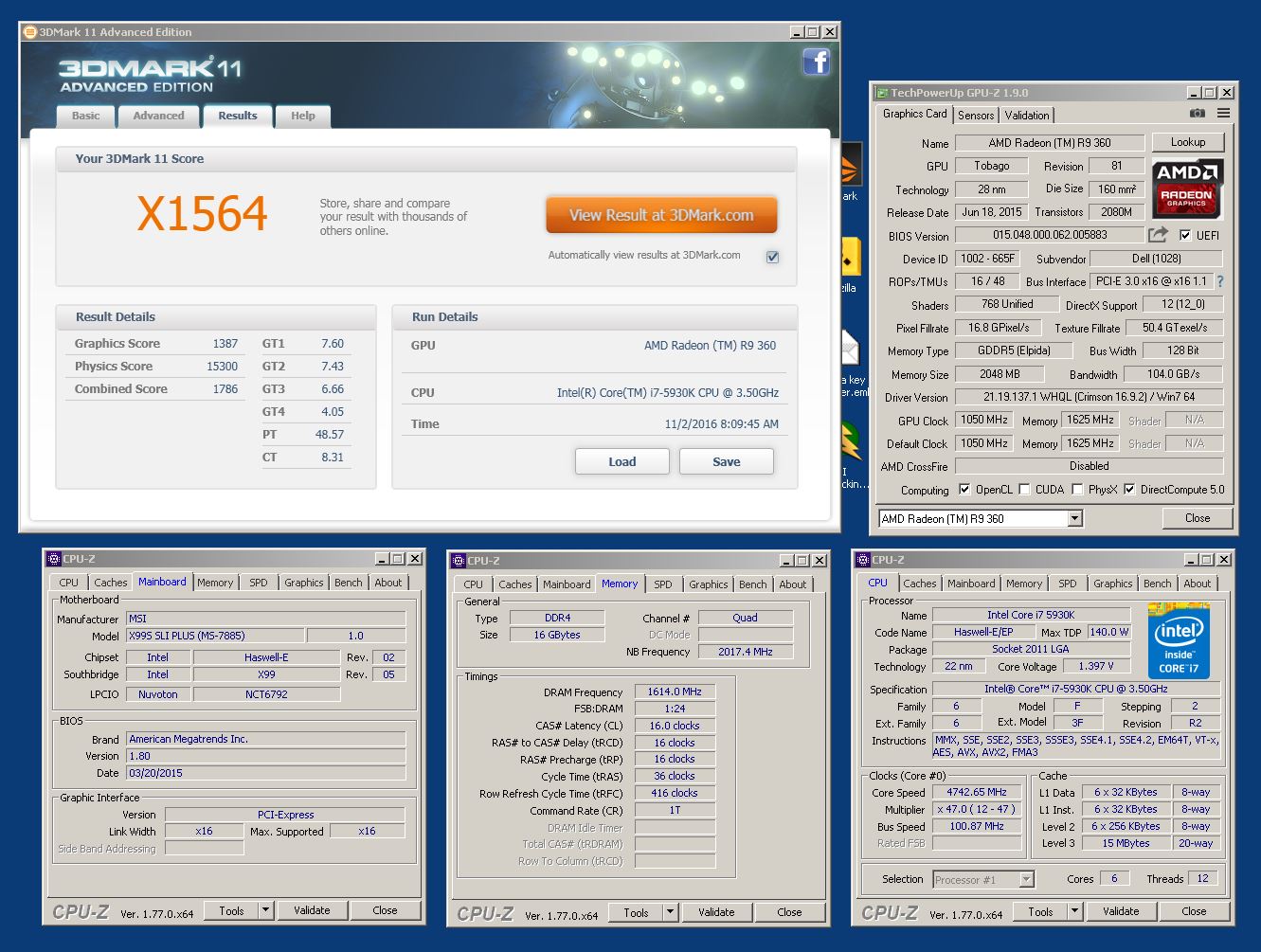Click the Core Speed value 4742.65 MHz
This screenshot has width=1261, height=952.
tap(977, 792)
